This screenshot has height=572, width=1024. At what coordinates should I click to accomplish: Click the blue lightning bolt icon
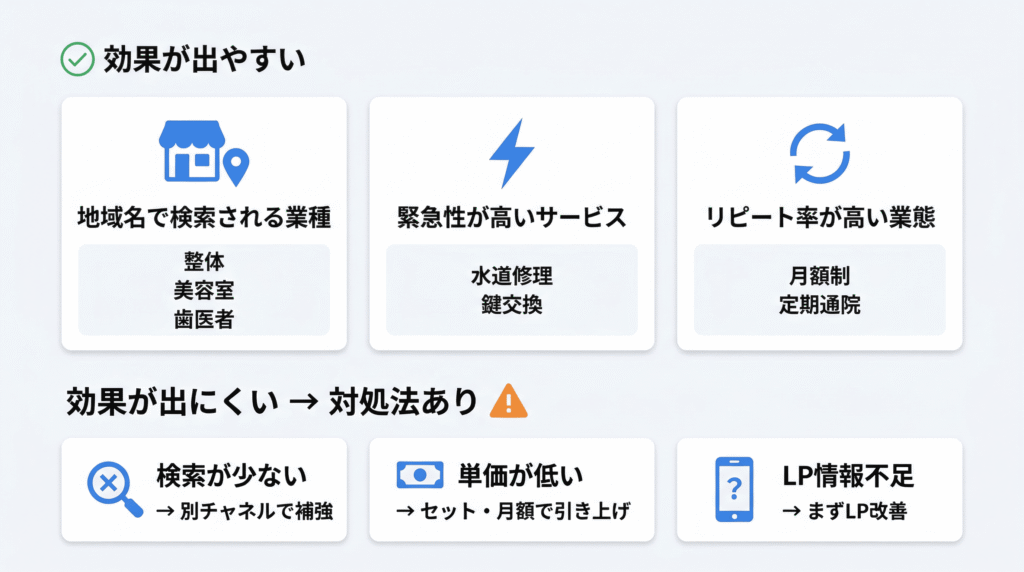point(511,153)
